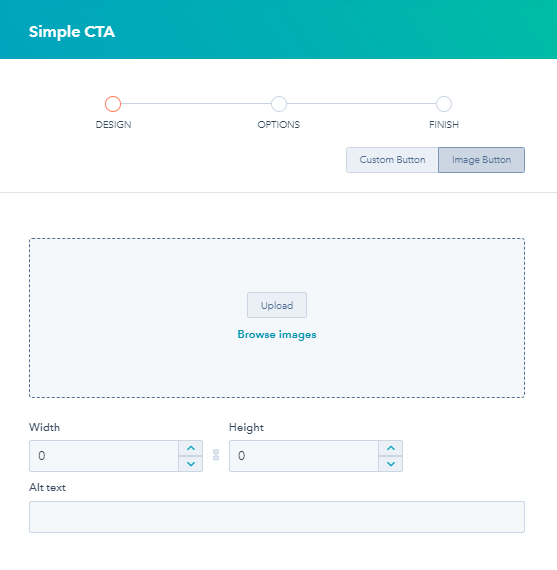Screen dimensions: 557x570
Task: Click the Height increase arrow
Action: click(x=390, y=448)
